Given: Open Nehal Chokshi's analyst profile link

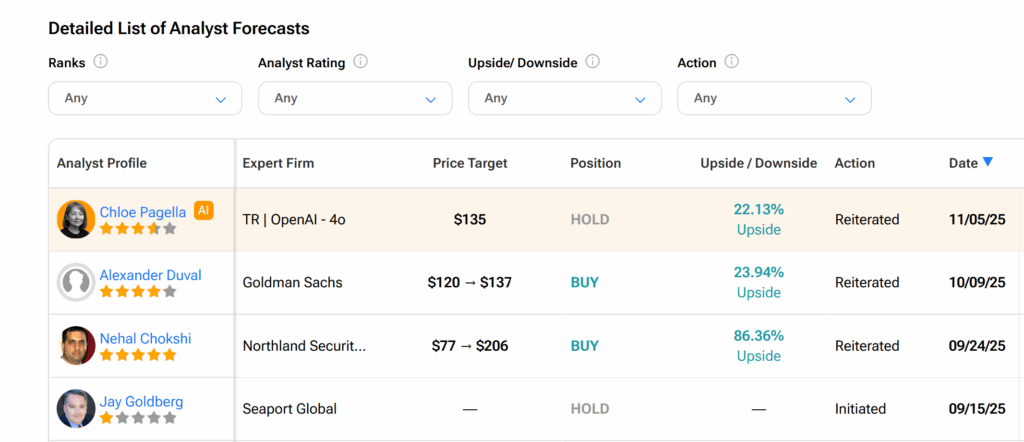Looking at the screenshot, I should pos(146,338).
